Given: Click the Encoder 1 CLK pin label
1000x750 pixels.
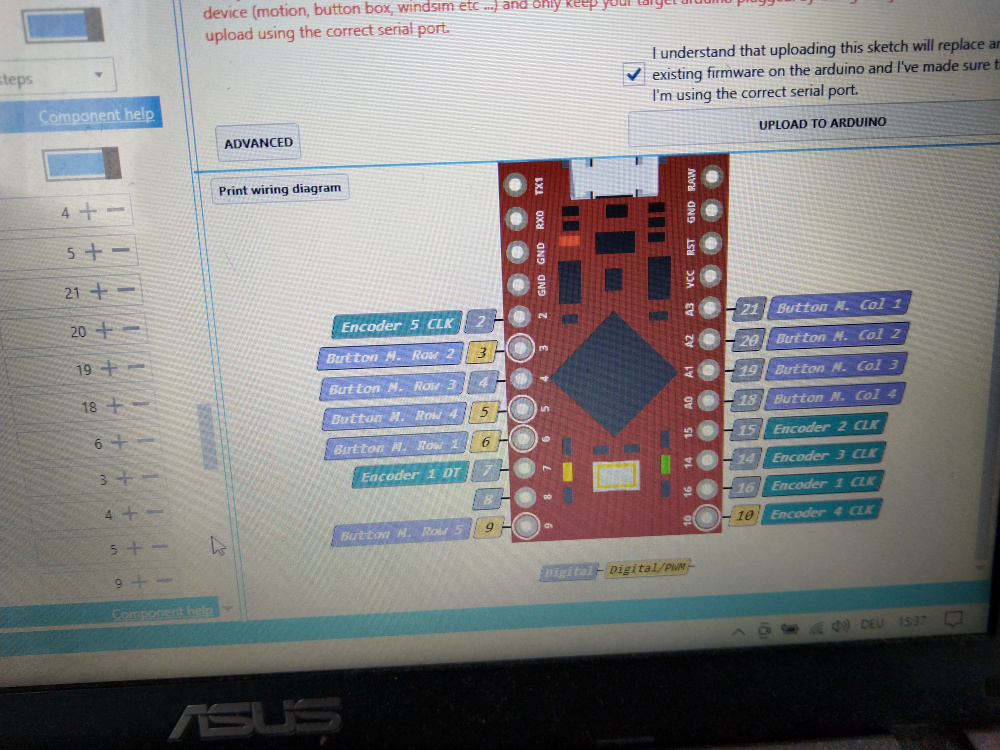Looking at the screenshot, I should [823, 483].
